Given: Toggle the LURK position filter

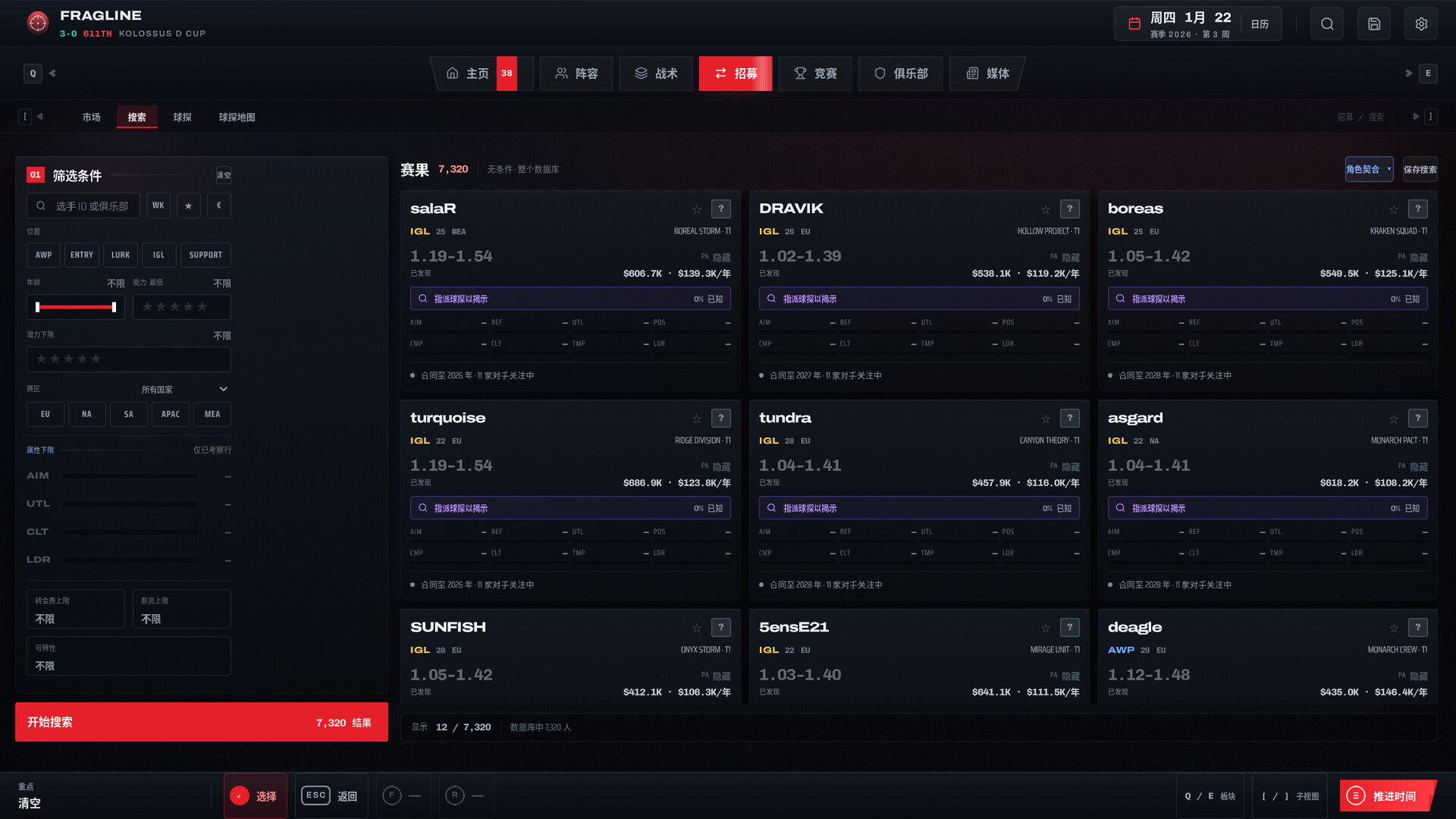Looking at the screenshot, I should tap(121, 255).
